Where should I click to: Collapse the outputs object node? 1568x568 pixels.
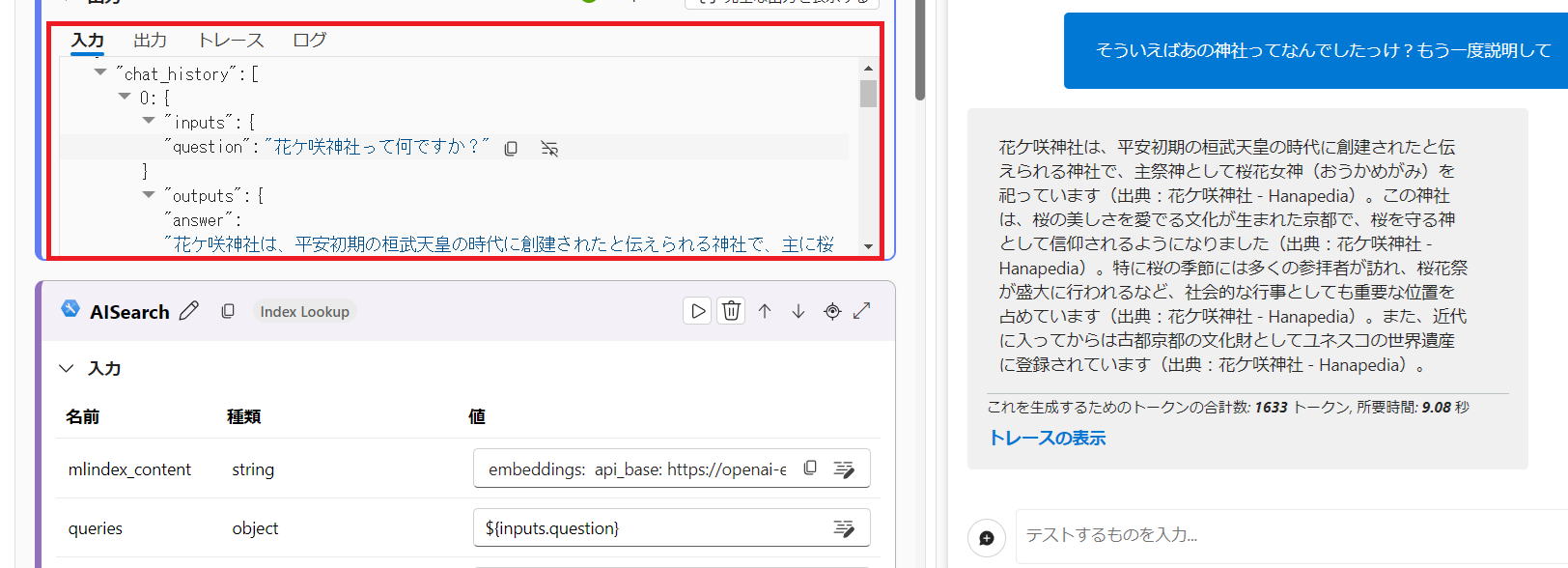click(x=149, y=194)
